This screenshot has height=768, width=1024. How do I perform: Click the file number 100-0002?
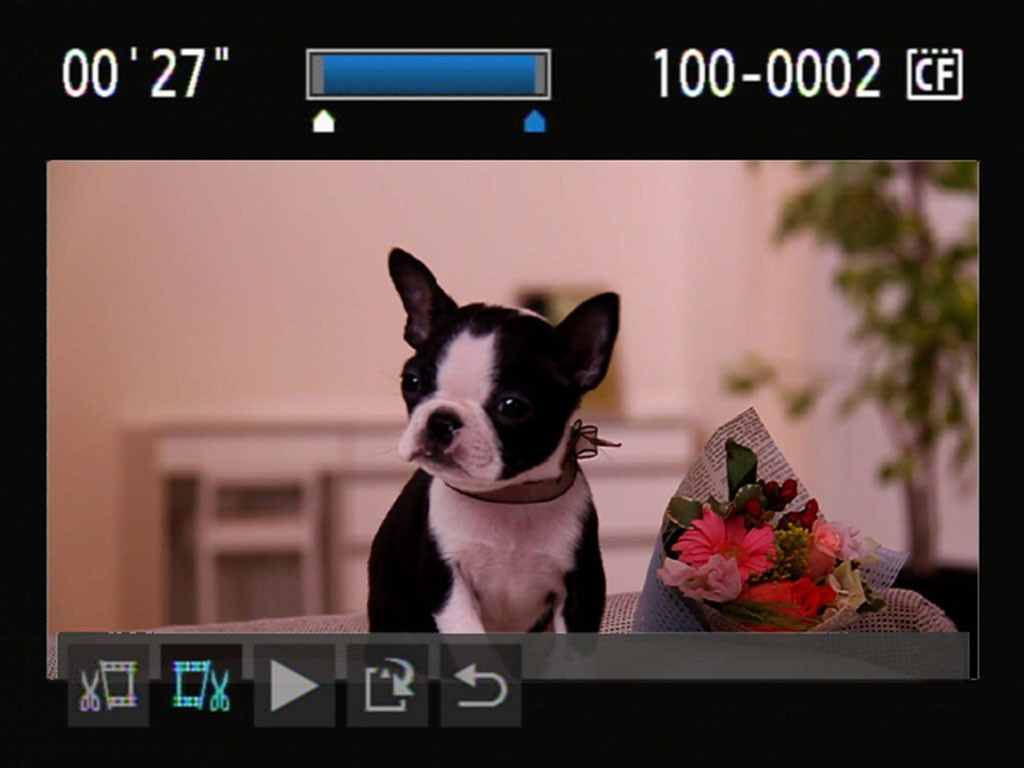(x=767, y=74)
